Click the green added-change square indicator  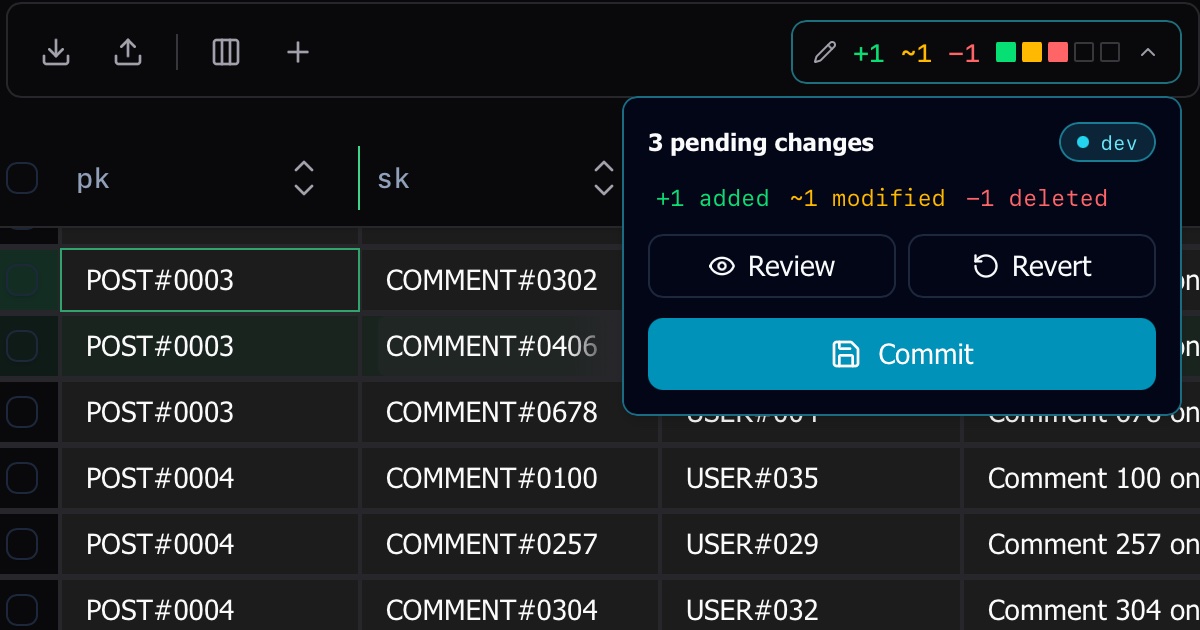point(1006,52)
